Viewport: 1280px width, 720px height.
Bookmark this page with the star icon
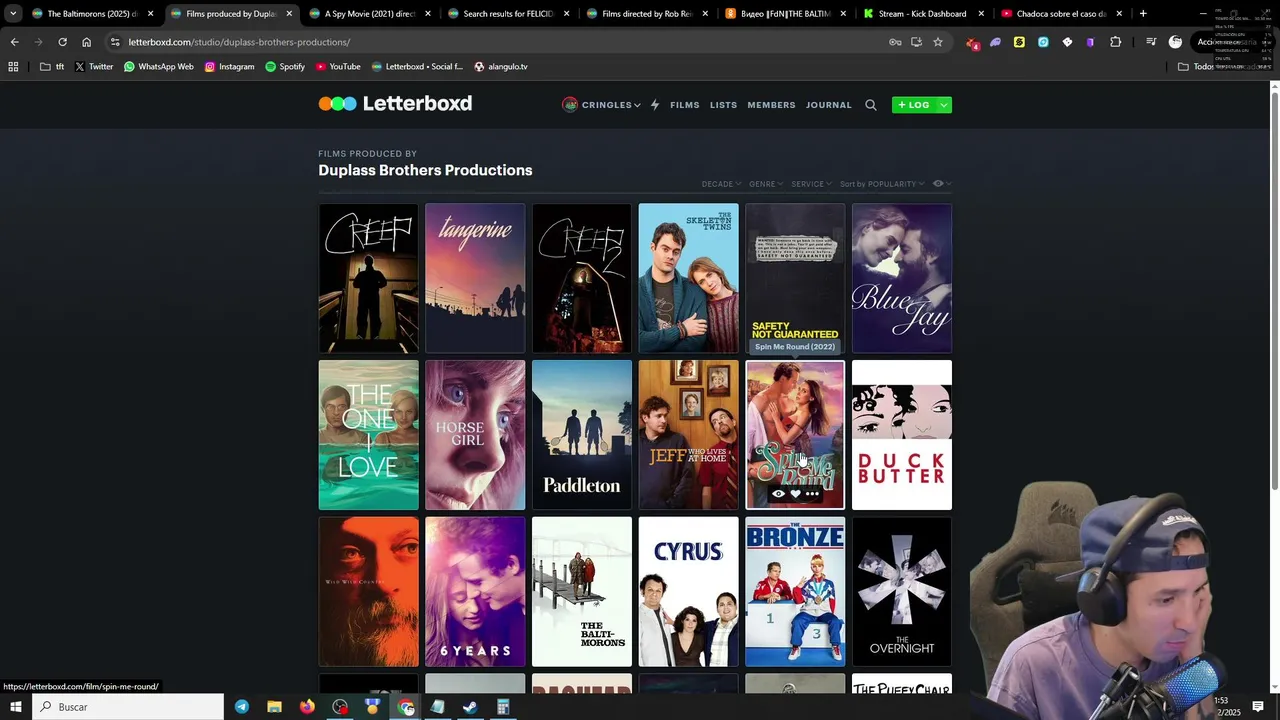tap(938, 42)
